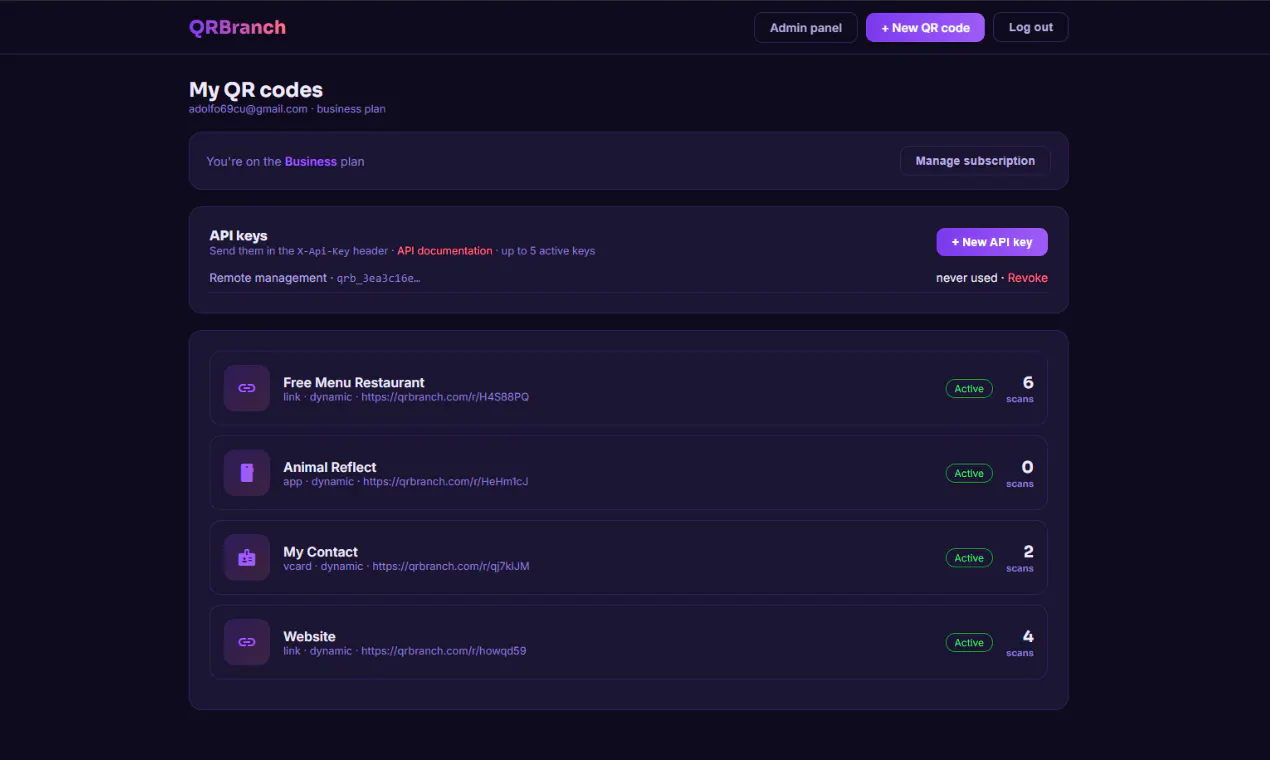Viewport: 1270px width, 760px height.
Task: Open the API documentation link
Action: pos(445,251)
